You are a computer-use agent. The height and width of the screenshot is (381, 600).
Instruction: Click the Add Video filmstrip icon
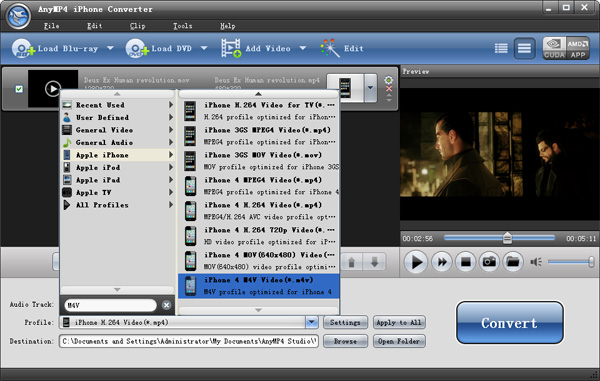pos(231,48)
